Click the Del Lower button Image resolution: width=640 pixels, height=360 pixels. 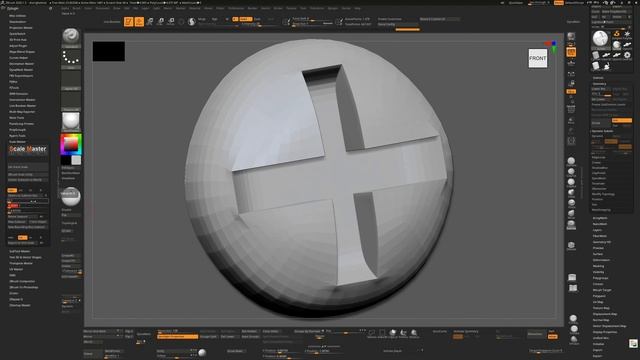coord(601,99)
